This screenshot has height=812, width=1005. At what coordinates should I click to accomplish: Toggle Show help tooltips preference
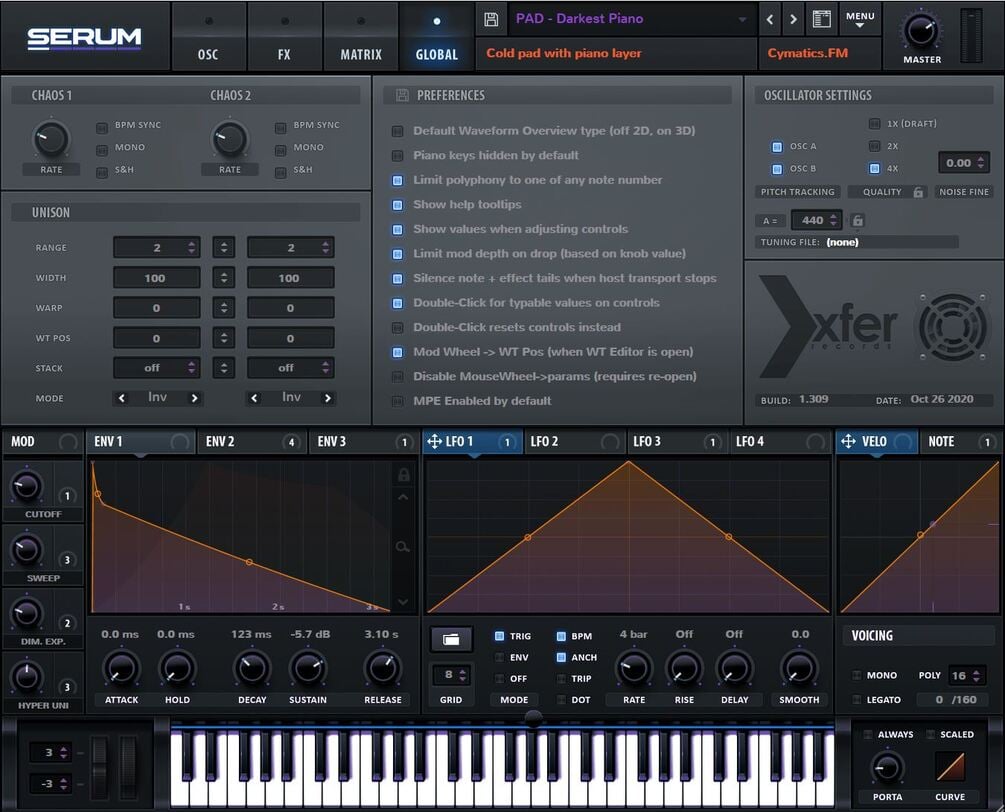point(397,205)
